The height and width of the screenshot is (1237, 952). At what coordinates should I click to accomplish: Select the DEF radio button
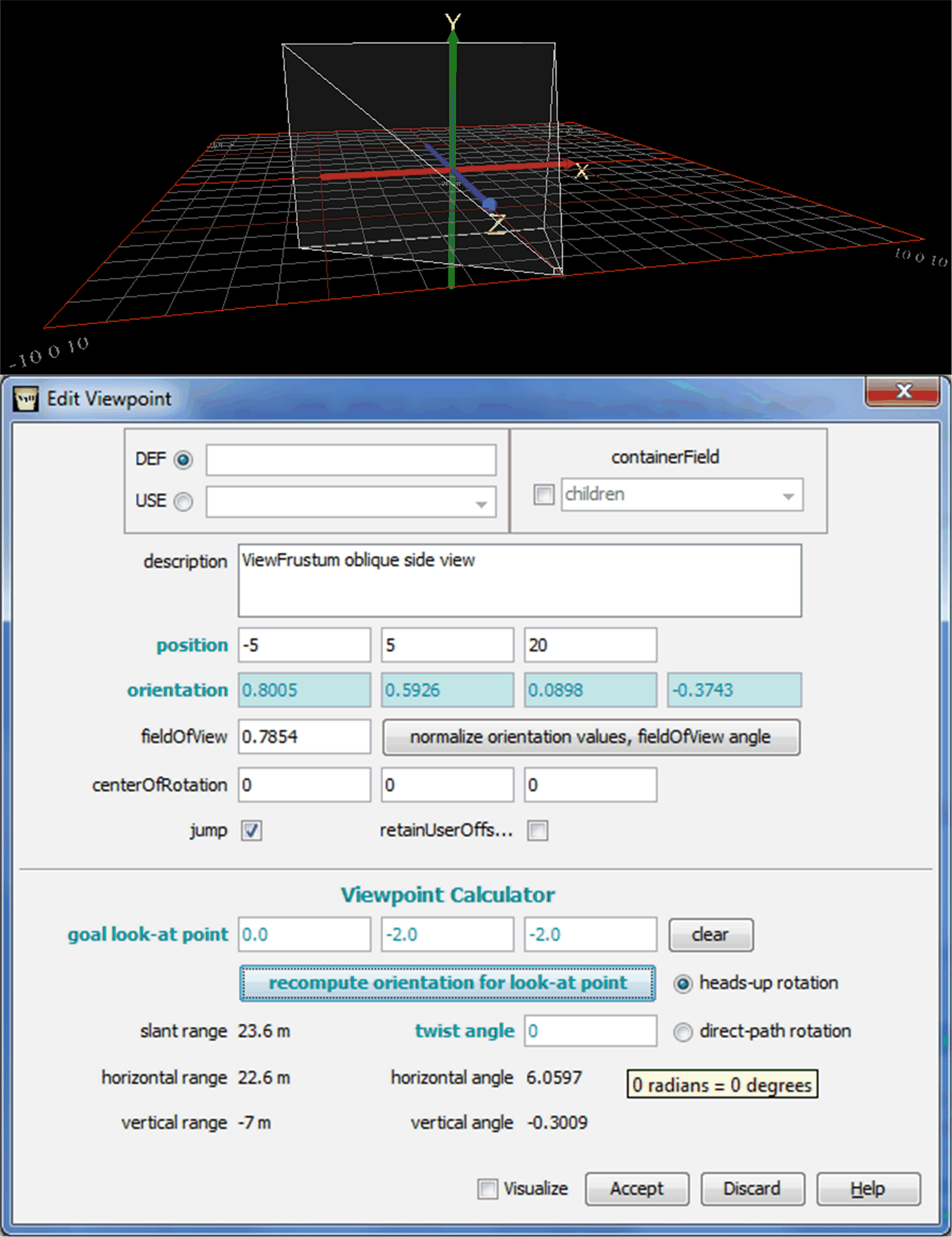tap(183, 459)
